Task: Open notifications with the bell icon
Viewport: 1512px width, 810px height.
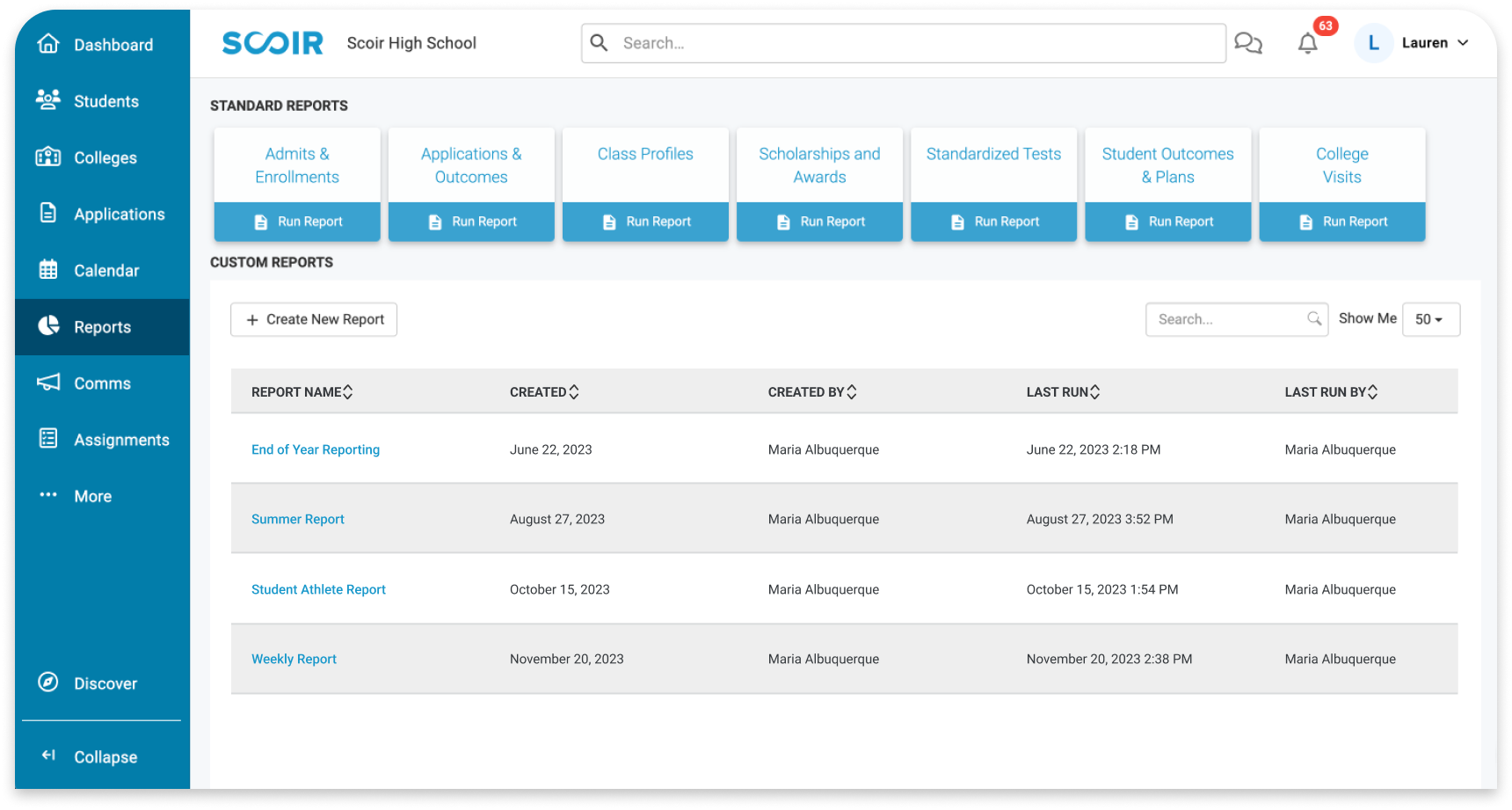Action: 1307,43
